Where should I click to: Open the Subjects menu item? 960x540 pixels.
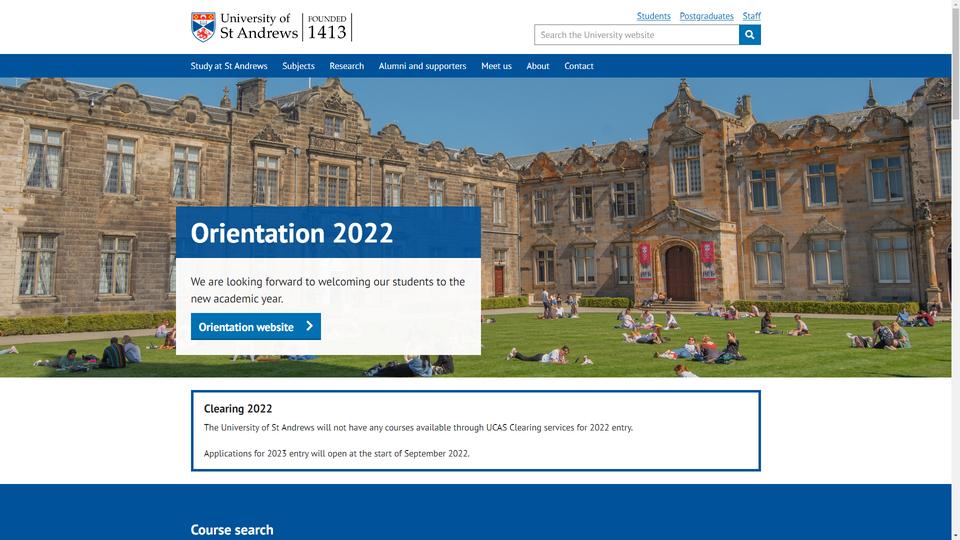click(x=298, y=66)
